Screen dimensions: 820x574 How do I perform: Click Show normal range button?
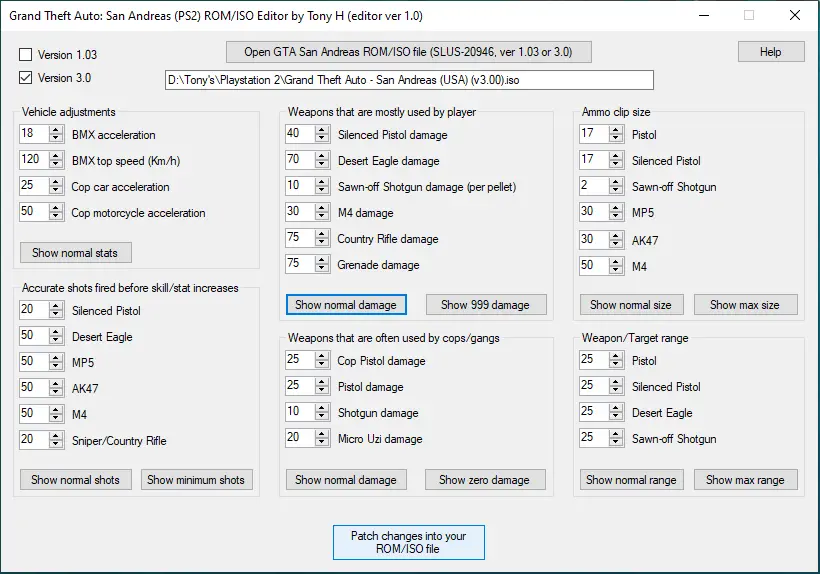(631, 479)
